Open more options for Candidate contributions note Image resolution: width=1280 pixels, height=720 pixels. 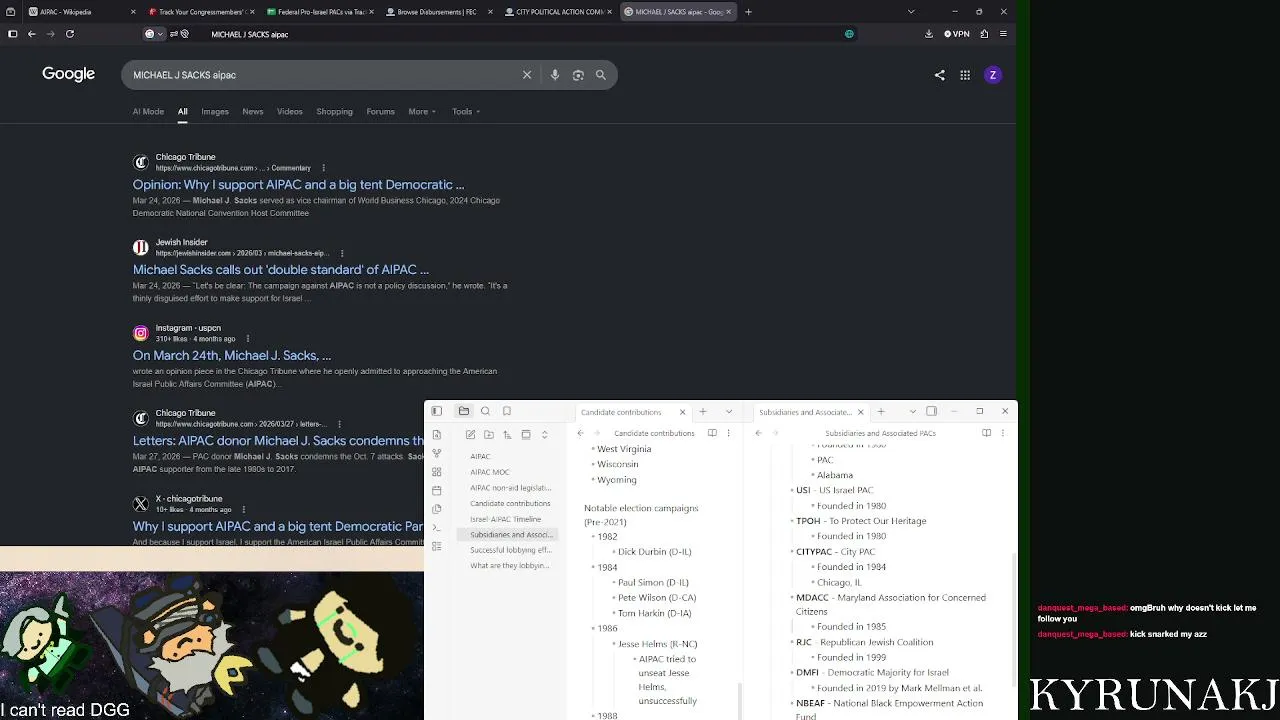729,433
